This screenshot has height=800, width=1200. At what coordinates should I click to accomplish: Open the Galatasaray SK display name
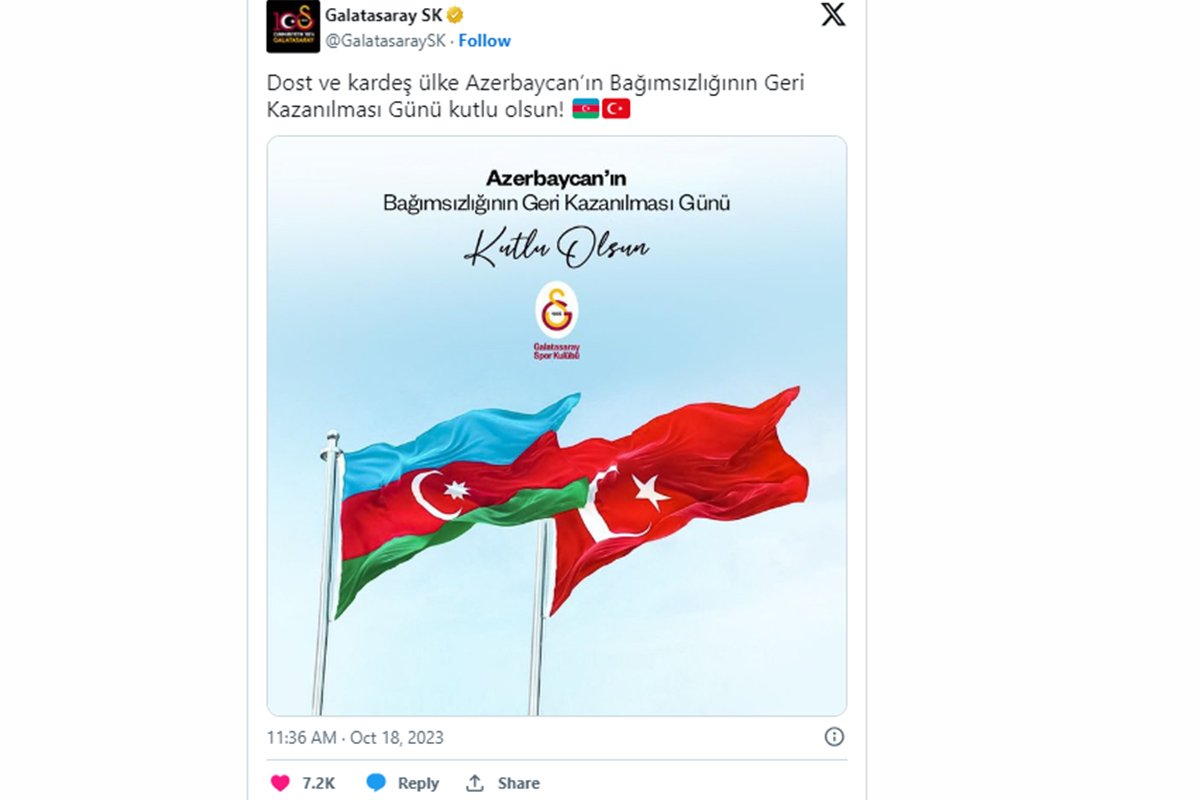coord(383,15)
